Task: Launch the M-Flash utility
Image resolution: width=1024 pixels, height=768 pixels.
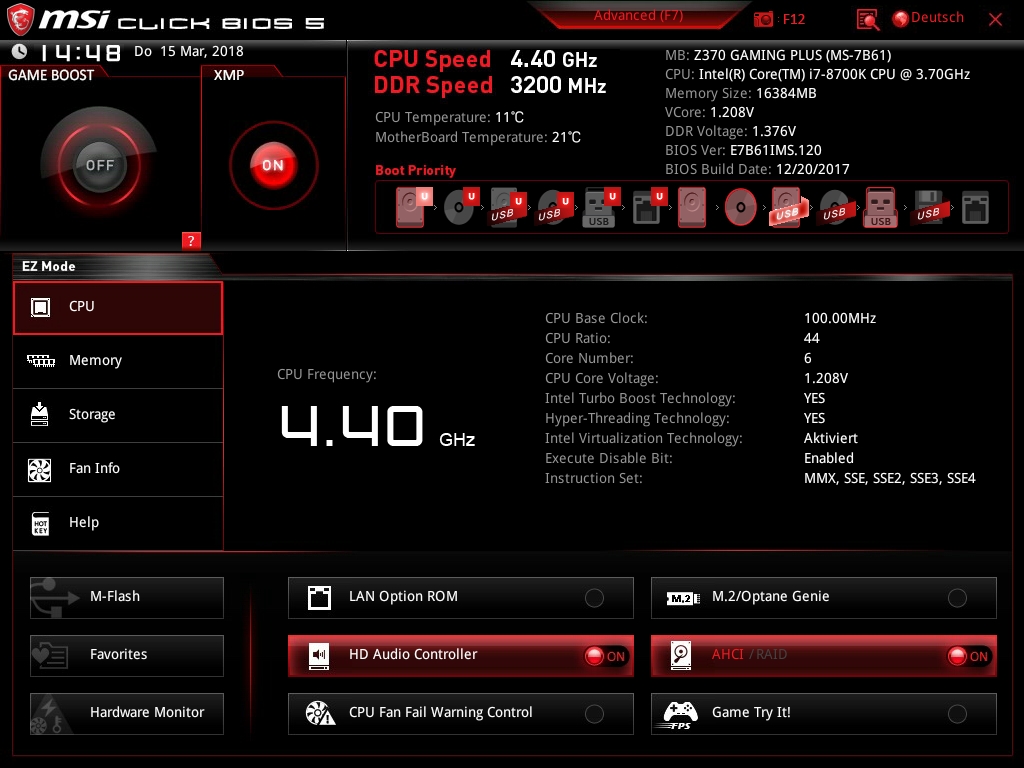Action: (x=127, y=598)
